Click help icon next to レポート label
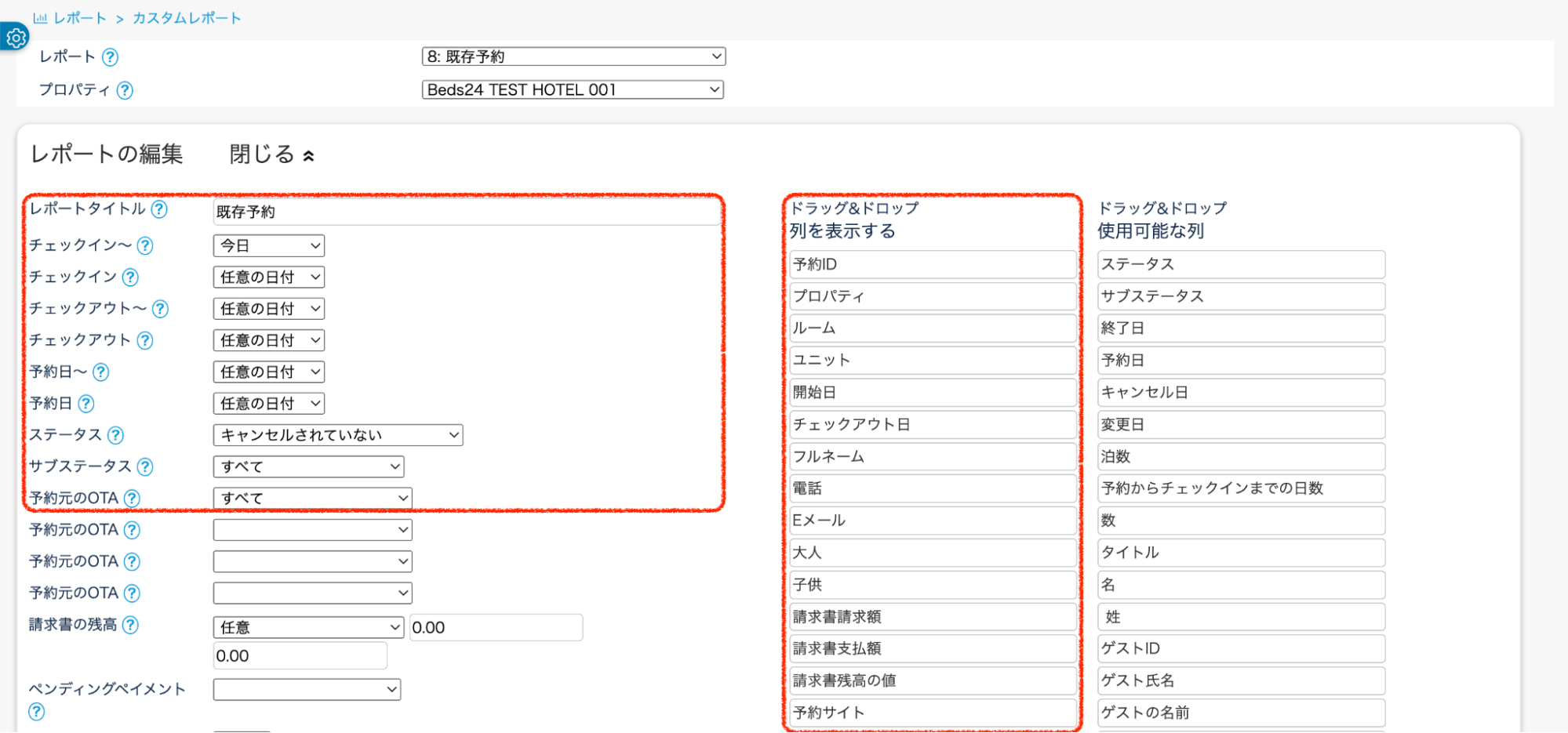 (x=111, y=57)
